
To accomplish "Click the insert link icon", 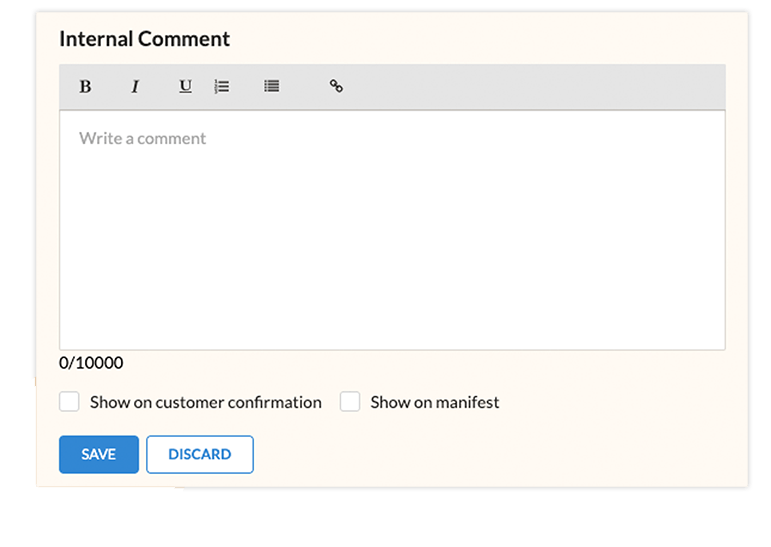I will 336,87.
